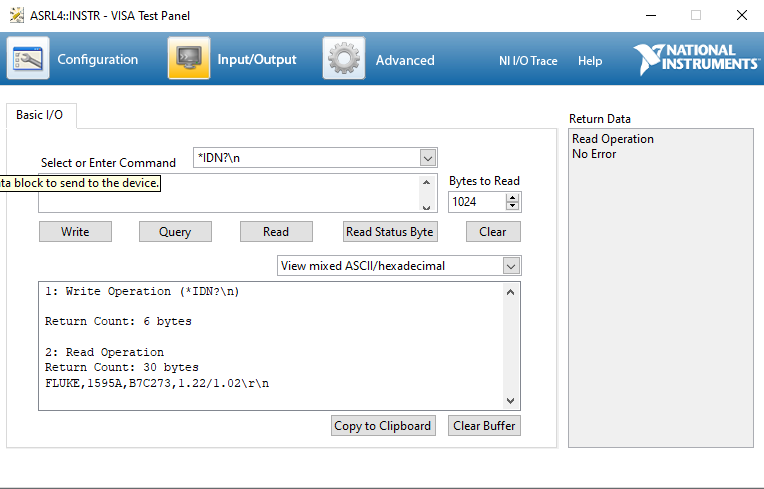The image size is (764, 489).
Task: Click the 'Bytes to Read' label
Action: tap(484, 181)
